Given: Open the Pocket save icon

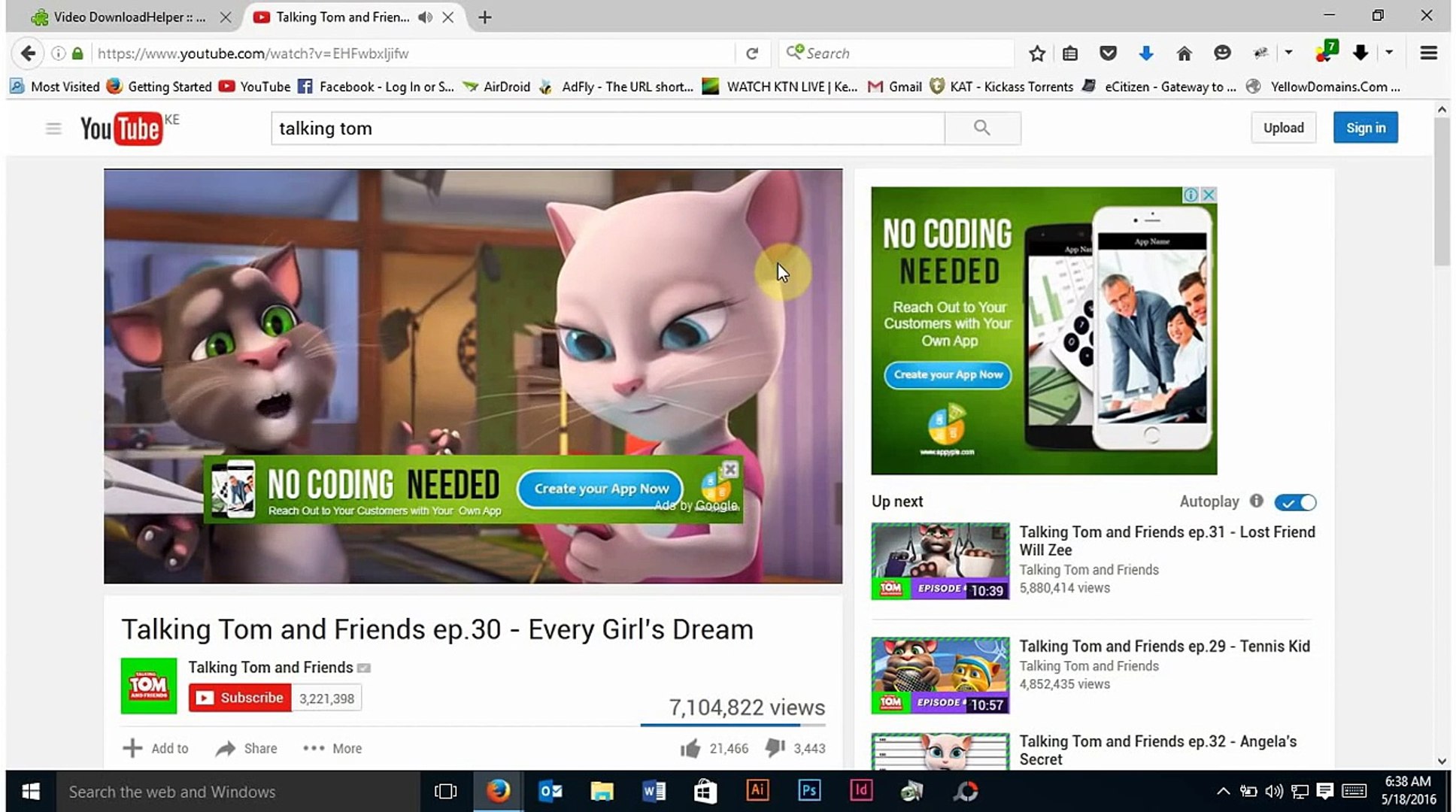Looking at the screenshot, I should point(1108,53).
